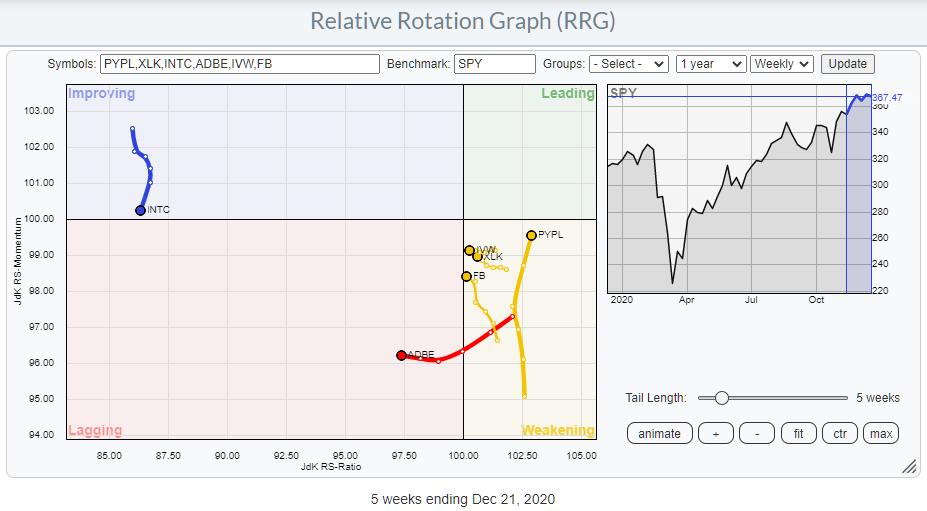Click the FB data point marker
Screen dimensions: 927x511
[466, 276]
